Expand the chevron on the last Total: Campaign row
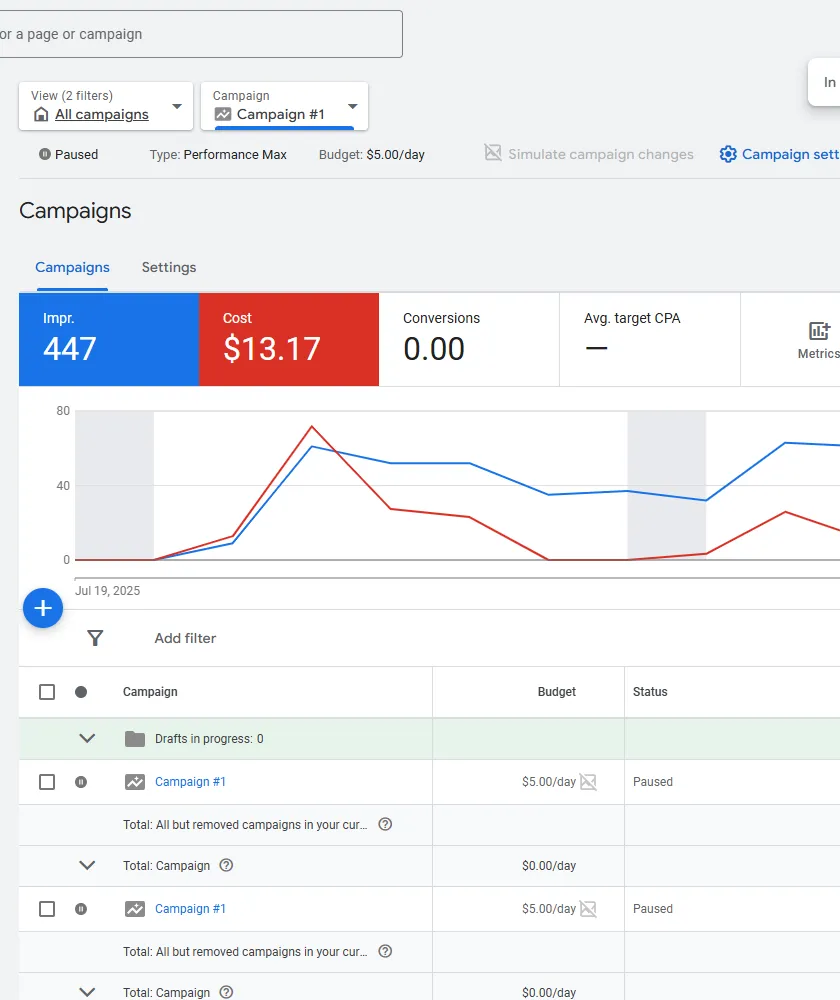This screenshot has width=840, height=1000. point(87,992)
